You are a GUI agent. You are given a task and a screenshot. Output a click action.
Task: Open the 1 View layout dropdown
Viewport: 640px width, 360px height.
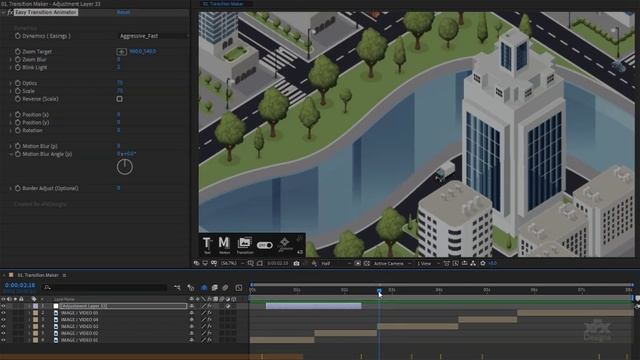428,264
